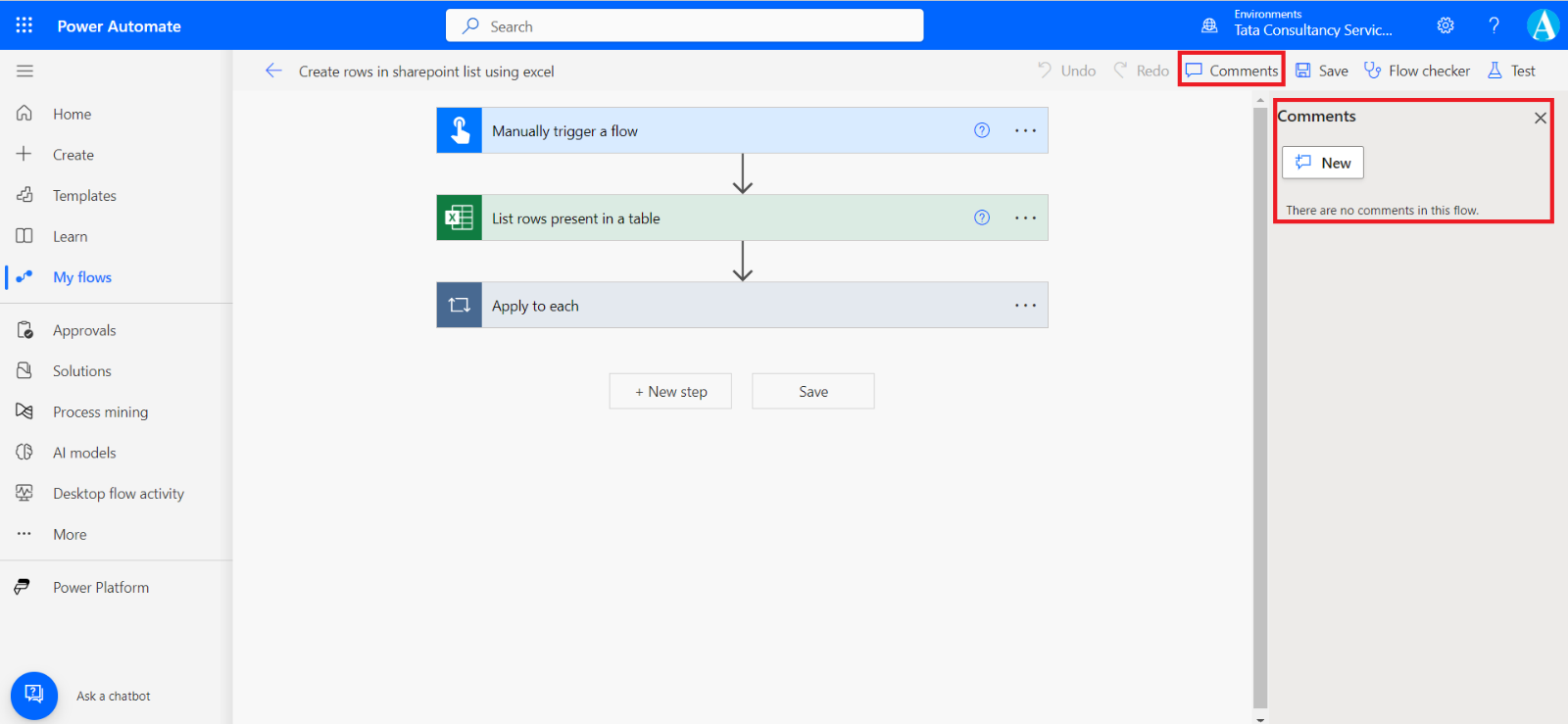Viewport: 1568px width, 724px height.
Task: Go to My flows in sidebar
Action: tap(82, 277)
